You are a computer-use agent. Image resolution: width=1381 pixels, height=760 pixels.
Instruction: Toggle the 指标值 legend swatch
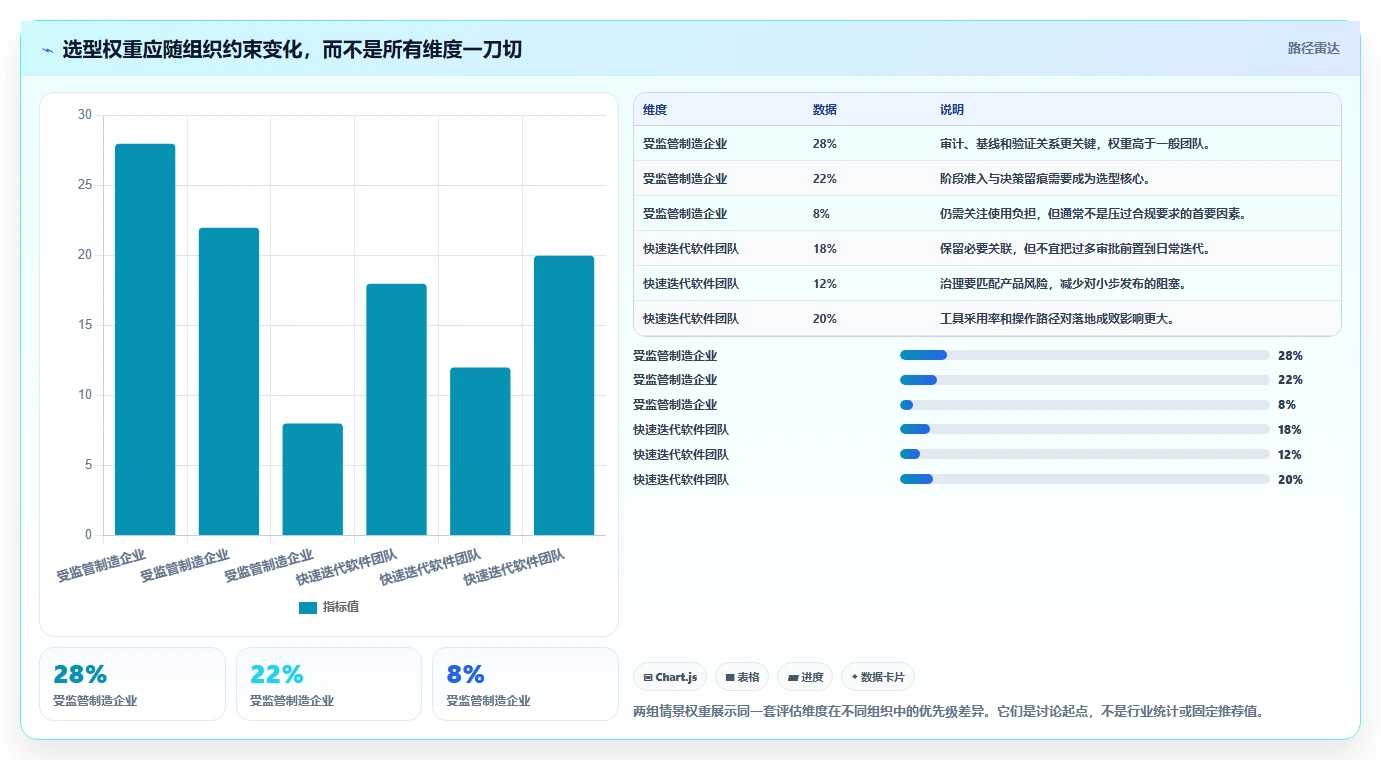pos(308,607)
